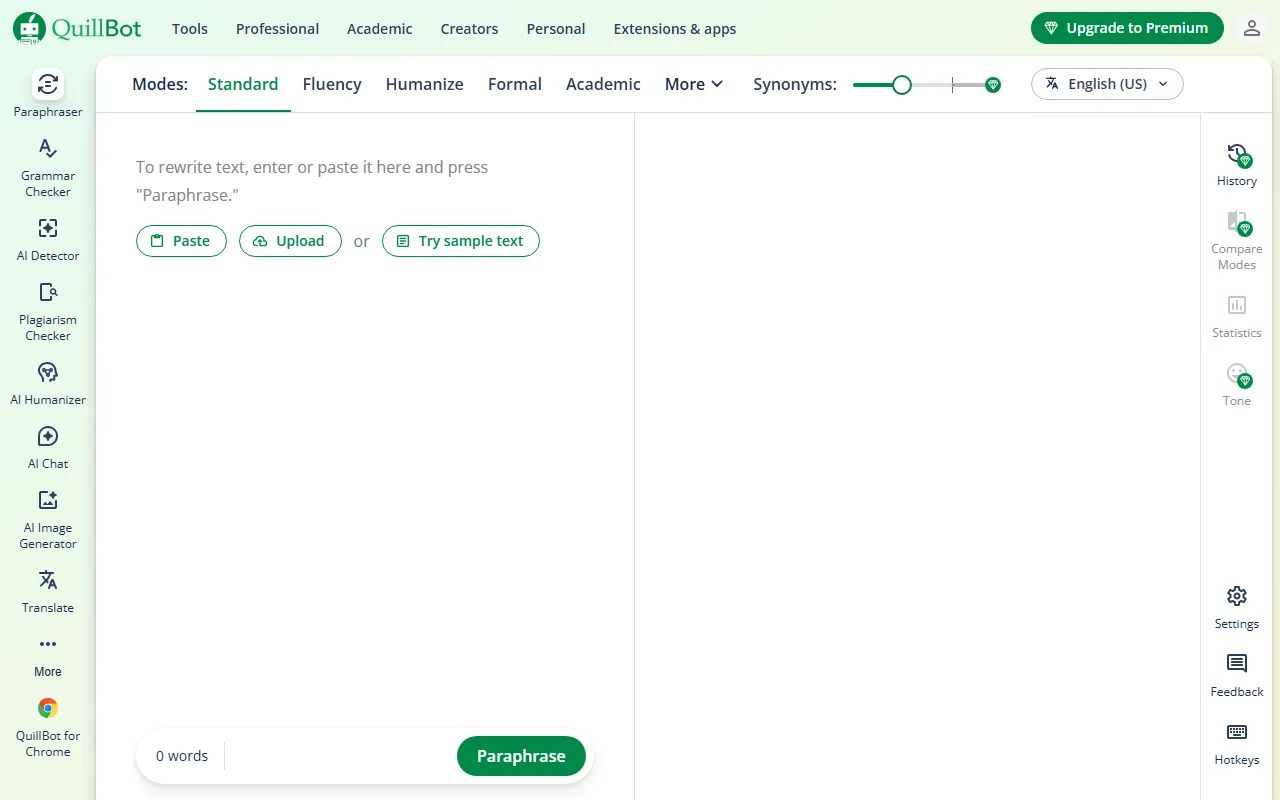Expand the More modes dropdown
Image resolution: width=1280 pixels, height=800 pixels.
click(693, 84)
